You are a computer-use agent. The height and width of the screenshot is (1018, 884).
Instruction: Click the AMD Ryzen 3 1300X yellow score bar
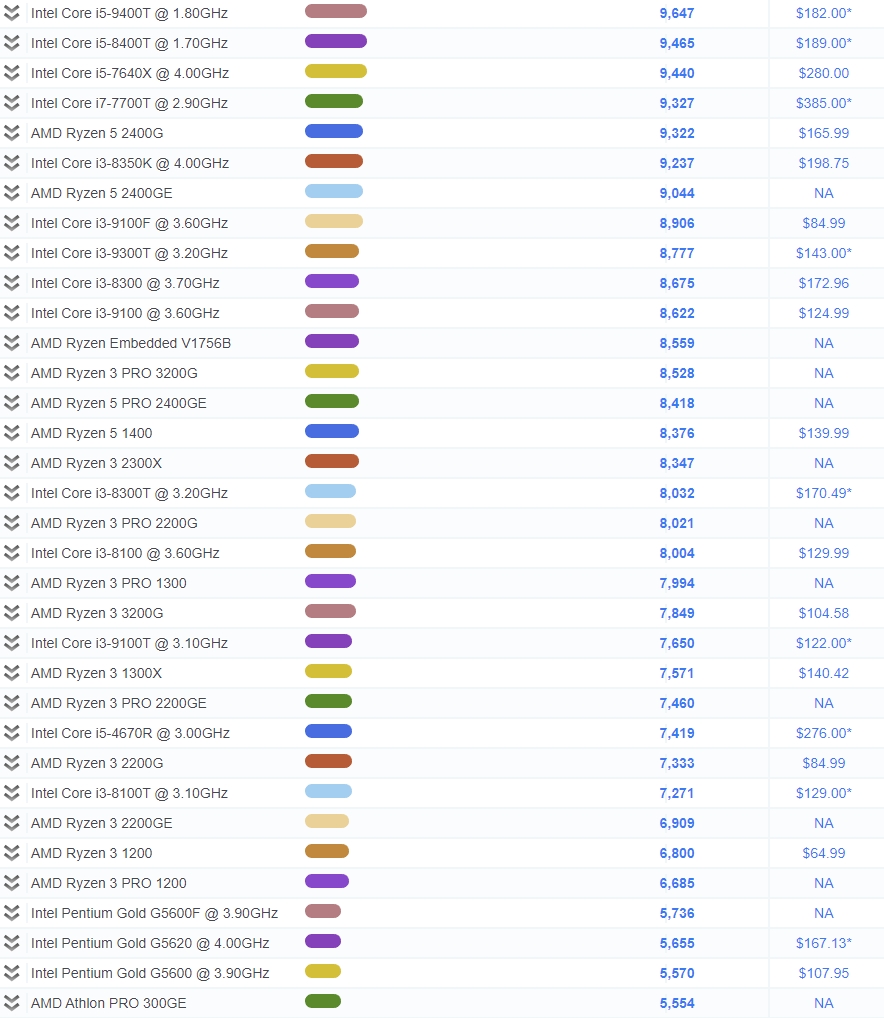[x=328, y=671]
